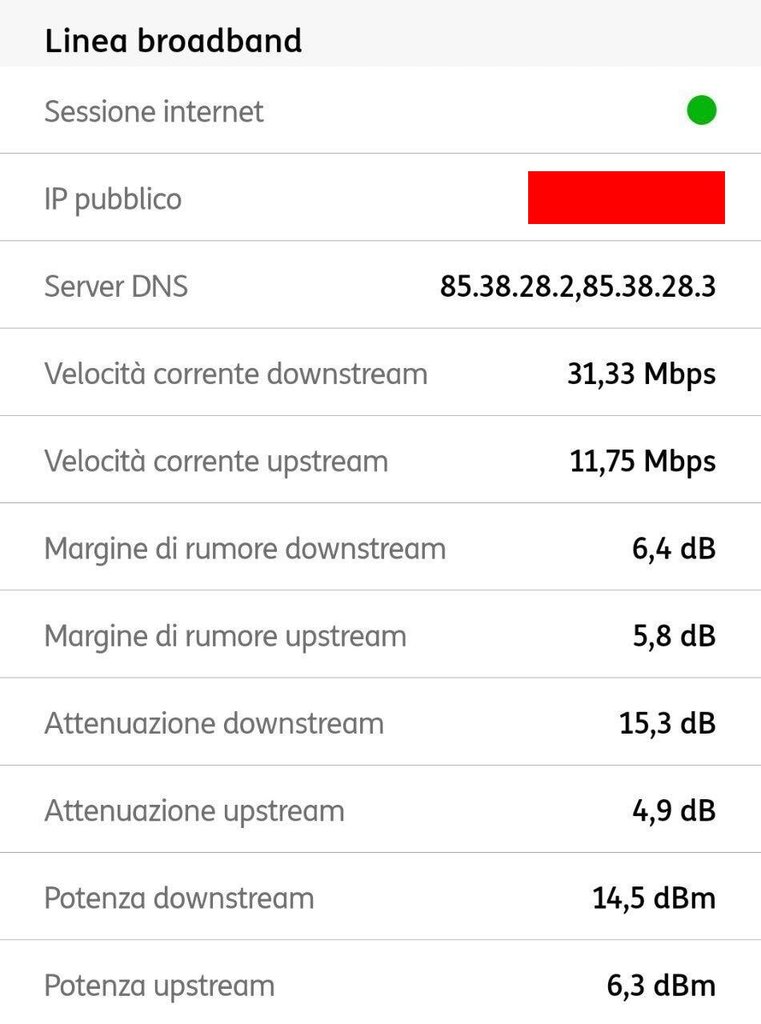Click the 6,3 dBm upstream power value

[661, 986]
